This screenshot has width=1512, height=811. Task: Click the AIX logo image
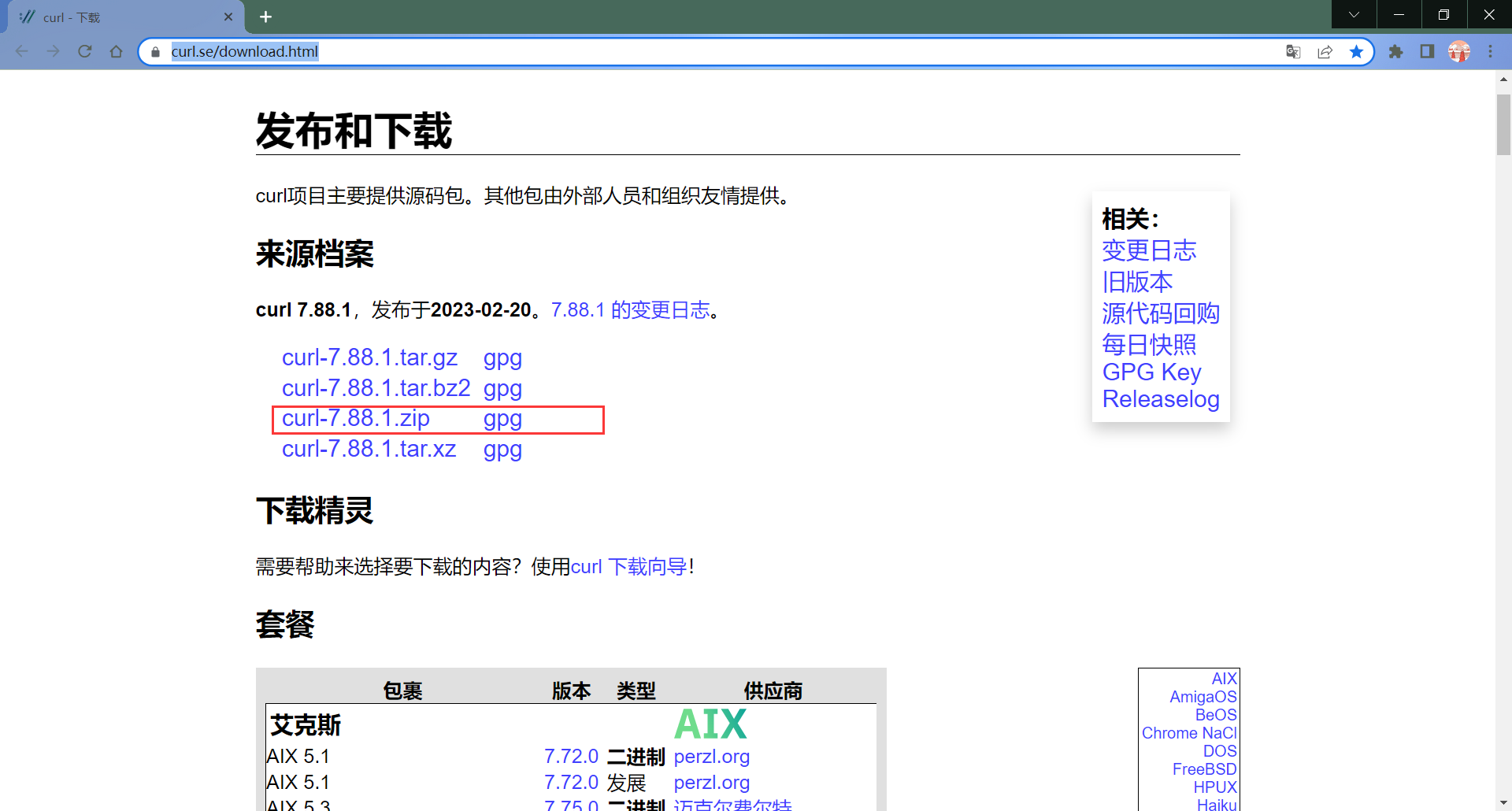click(710, 724)
